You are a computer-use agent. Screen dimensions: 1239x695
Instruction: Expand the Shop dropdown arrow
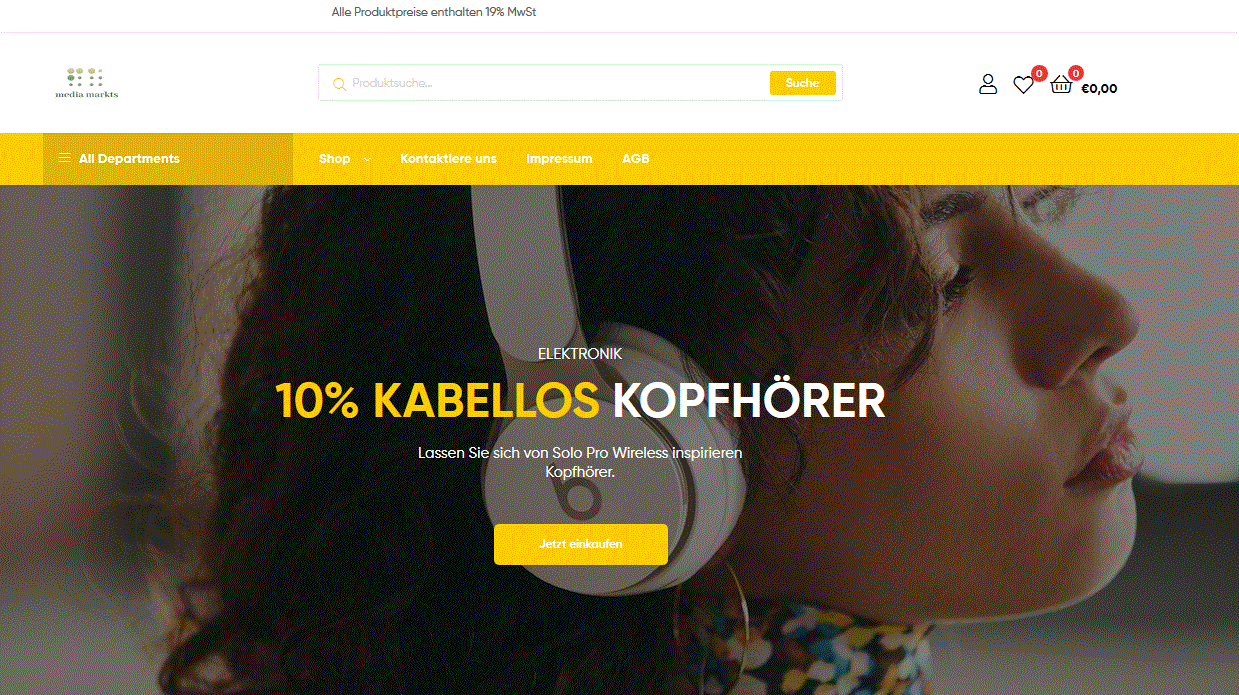[367, 160]
